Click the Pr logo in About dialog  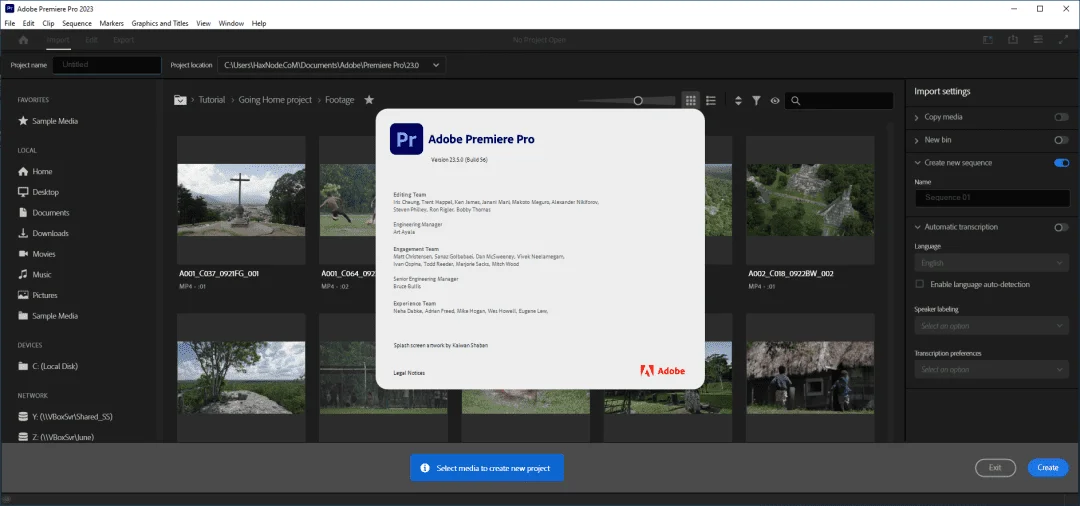[x=406, y=139]
